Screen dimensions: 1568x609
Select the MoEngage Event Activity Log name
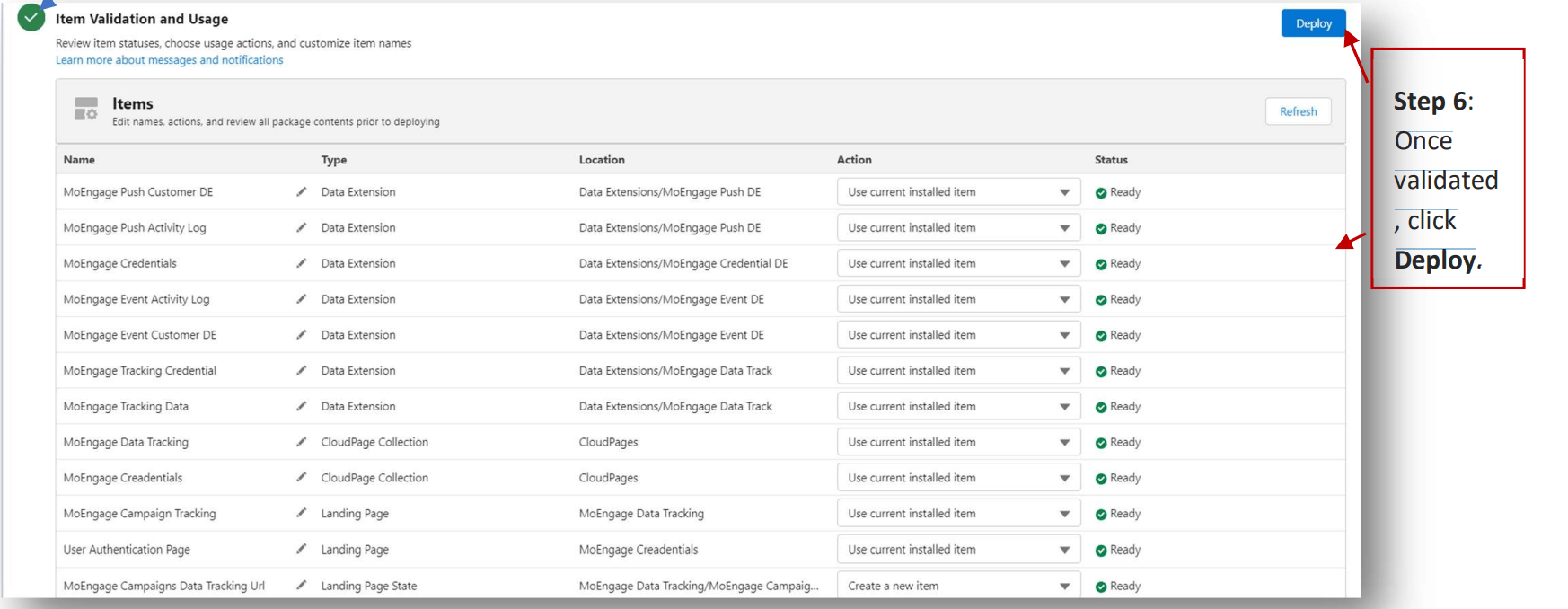137,299
